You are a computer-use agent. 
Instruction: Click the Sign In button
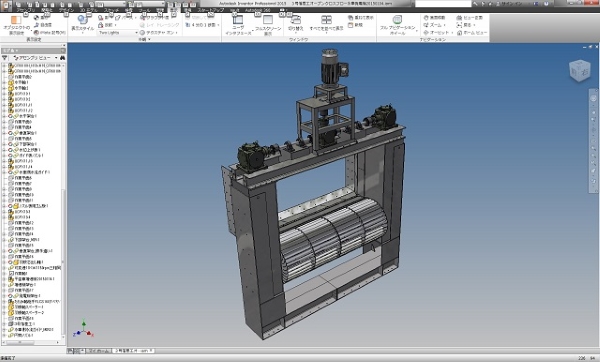(x=510, y=4)
